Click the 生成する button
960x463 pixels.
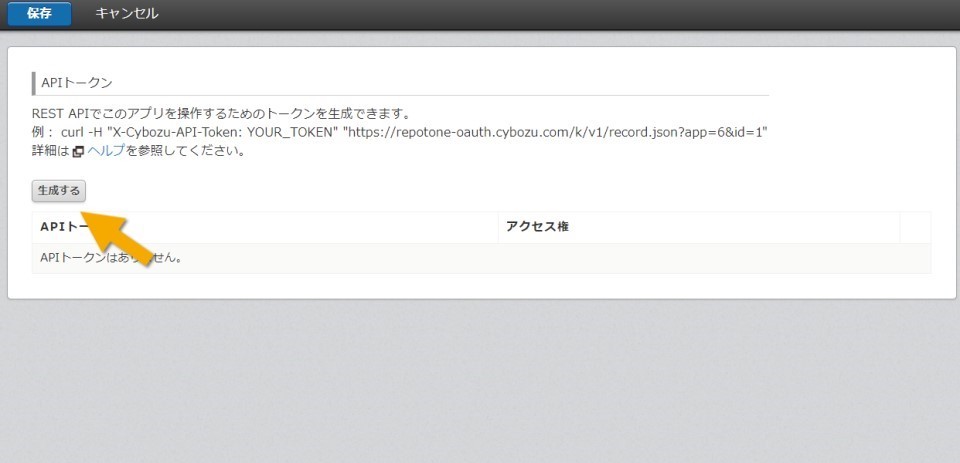(59, 190)
